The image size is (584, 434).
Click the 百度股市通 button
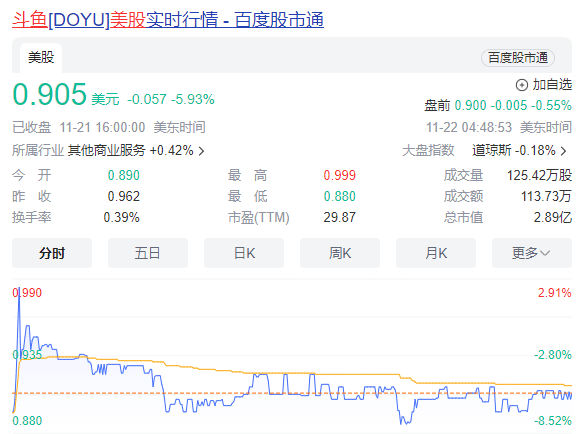518,58
